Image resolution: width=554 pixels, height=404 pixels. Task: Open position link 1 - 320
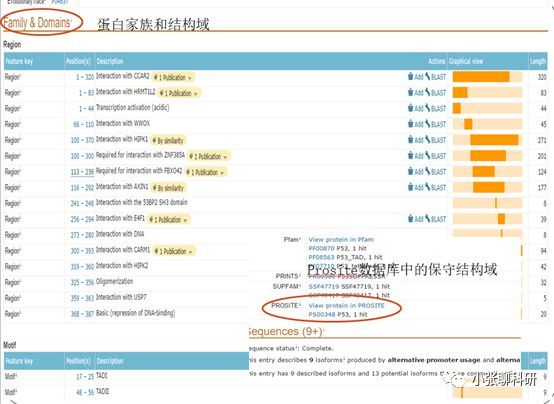click(85, 77)
